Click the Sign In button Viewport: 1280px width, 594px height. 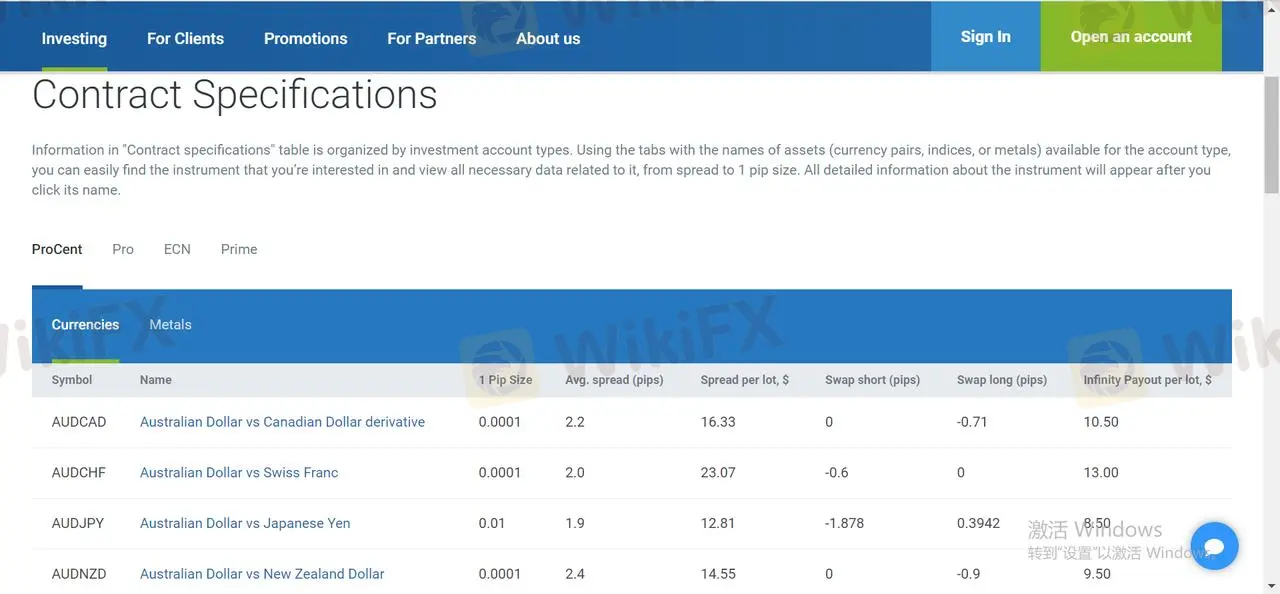click(x=985, y=36)
